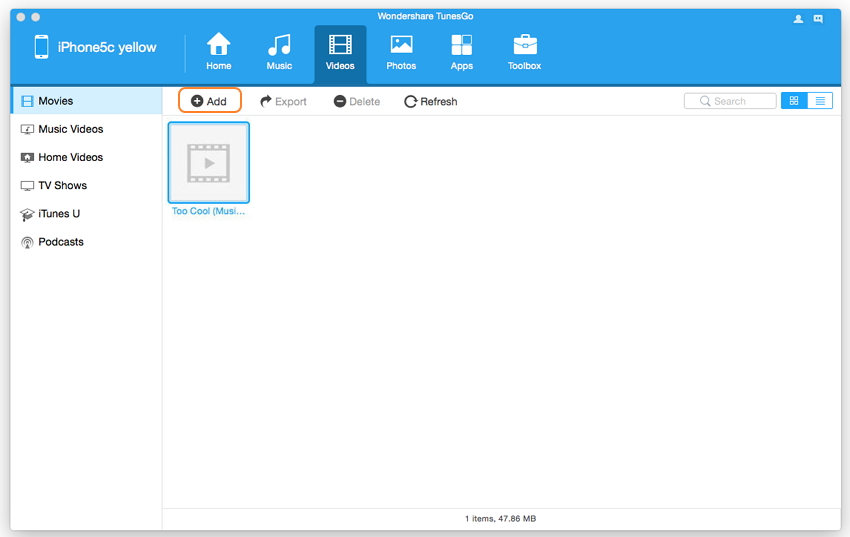This screenshot has width=850, height=537.
Task: Switch to the Music section
Action: click(279, 52)
